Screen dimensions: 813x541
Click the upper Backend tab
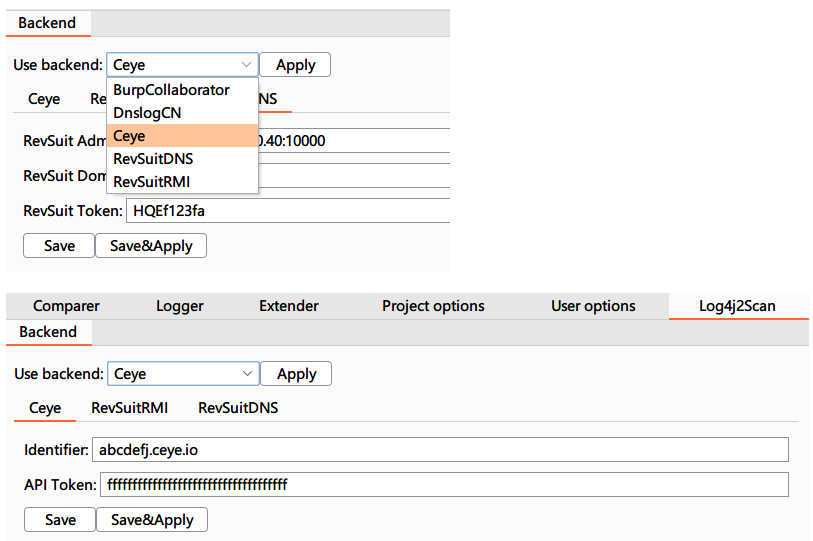coord(48,23)
